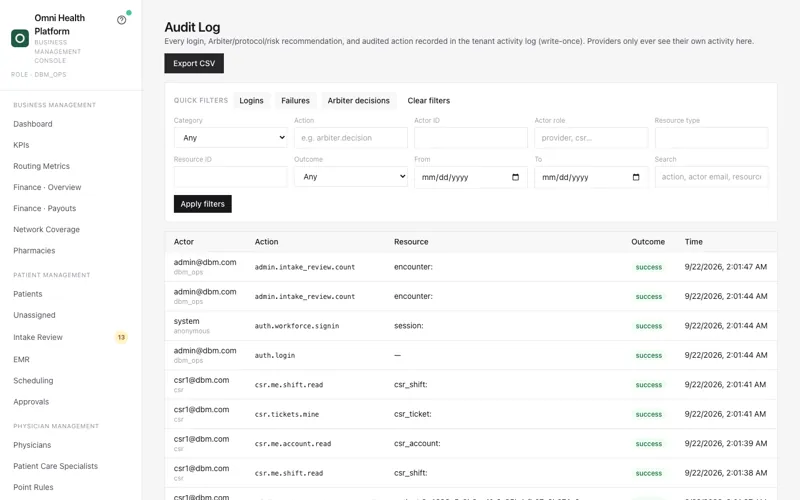The width and height of the screenshot is (800, 500).
Task: Apply the Failures quick filter
Action: (x=295, y=101)
